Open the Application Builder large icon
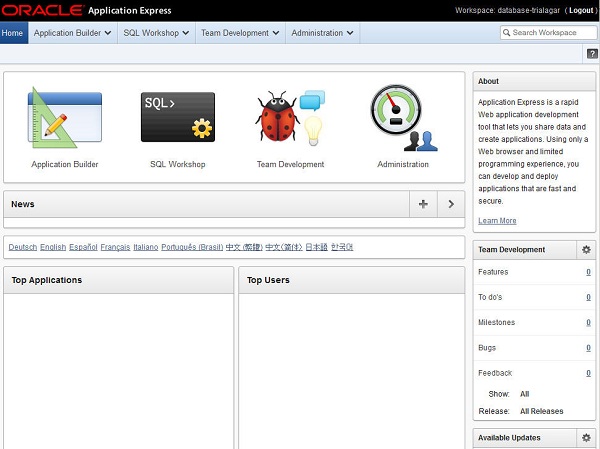 tap(64, 117)
